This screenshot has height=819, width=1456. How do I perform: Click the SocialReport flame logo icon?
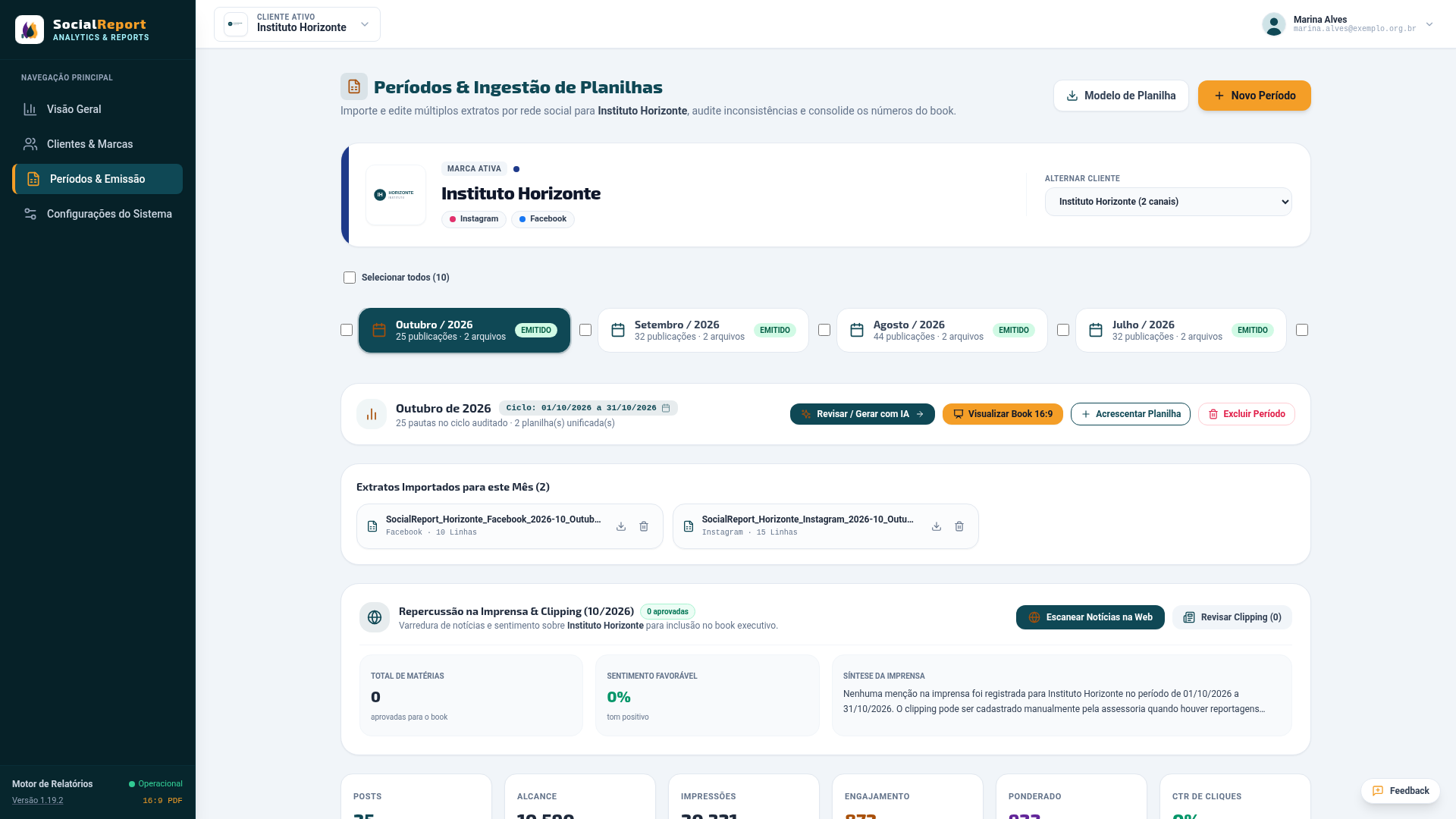(30, 30)
